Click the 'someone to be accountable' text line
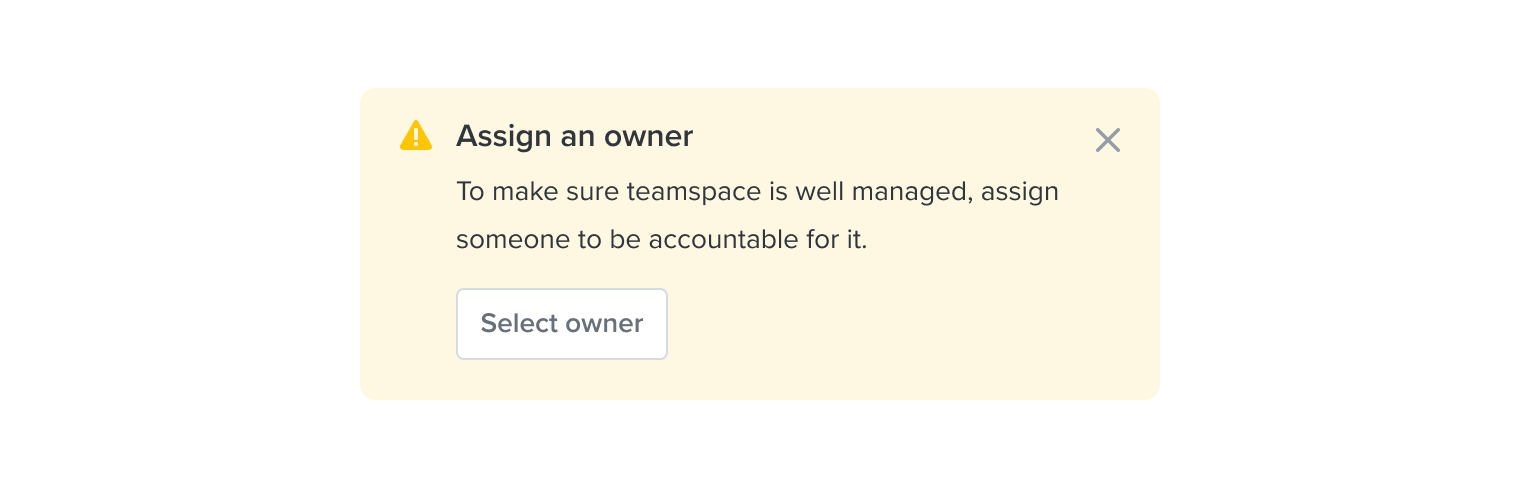Viewport: 1520px width, 480px height. (662, 241)
